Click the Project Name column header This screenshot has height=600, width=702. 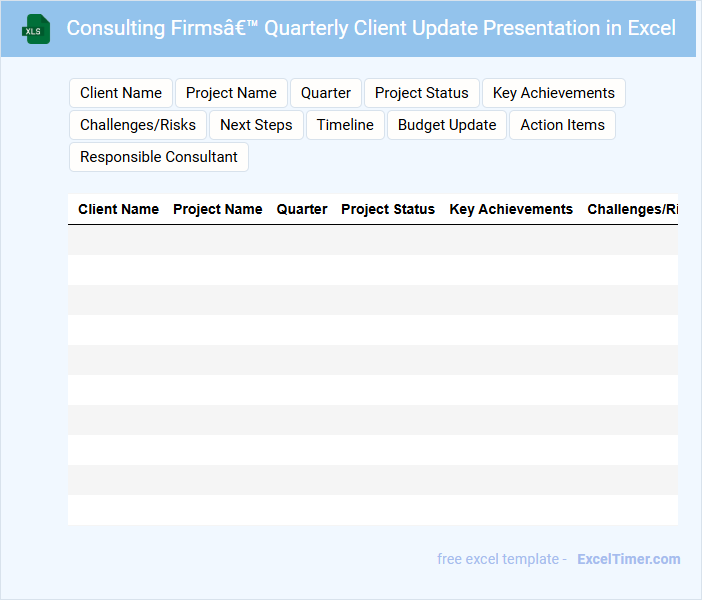click(x=217, y=209)
